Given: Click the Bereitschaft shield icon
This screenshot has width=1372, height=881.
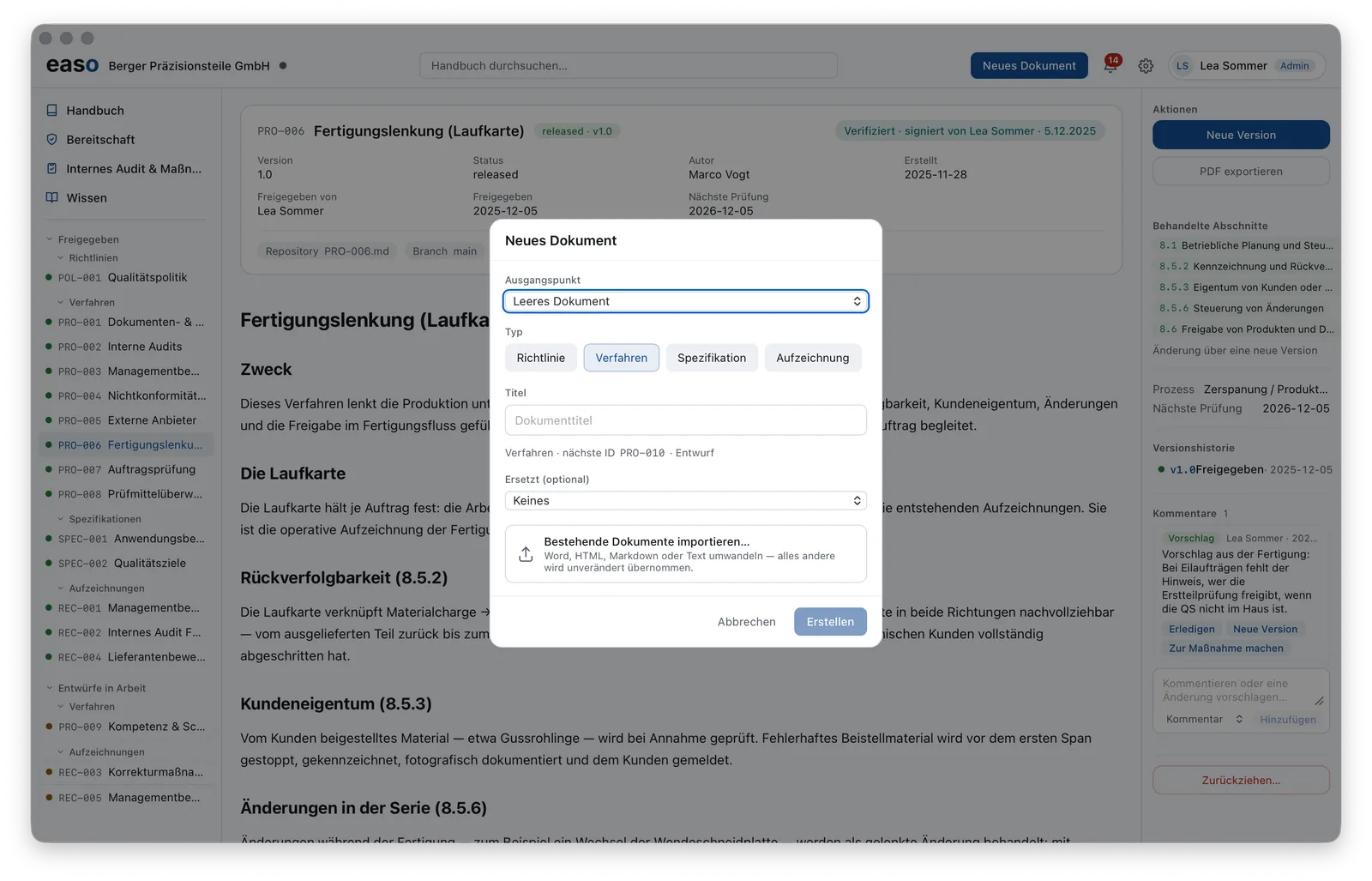Looking at the screenshot, I should 51,140.
